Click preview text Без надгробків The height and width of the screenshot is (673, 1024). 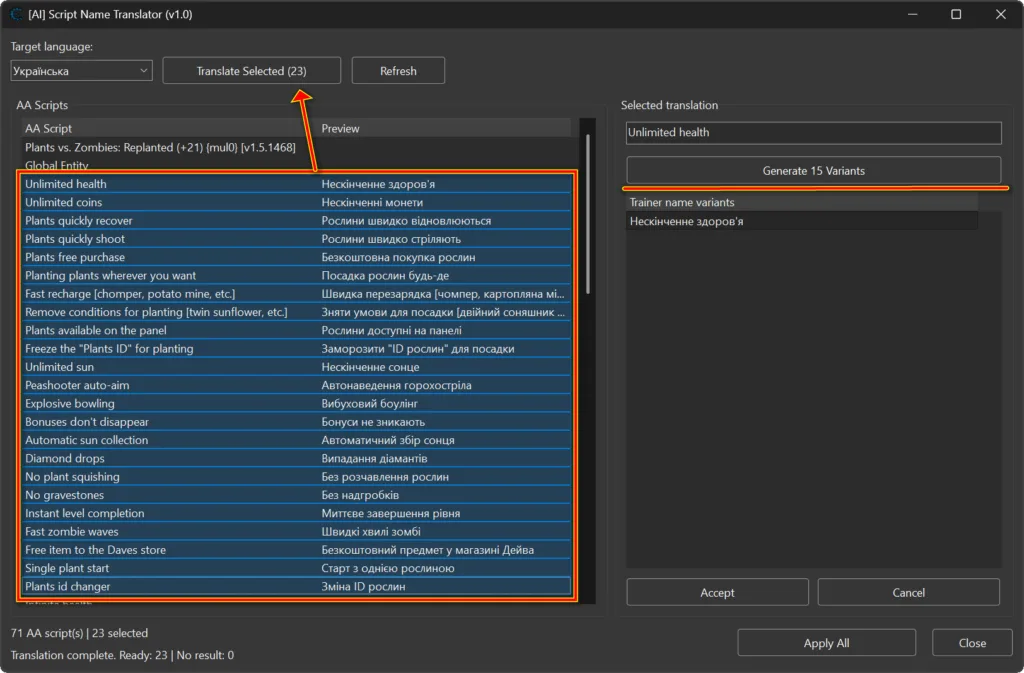click(x=360, y=495)
